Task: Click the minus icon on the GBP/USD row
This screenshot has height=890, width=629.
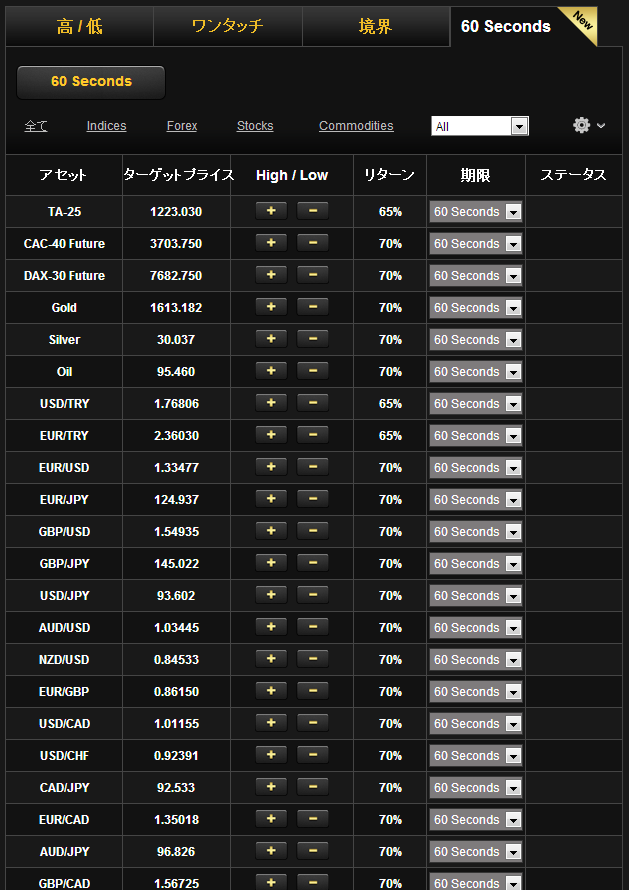Action: tap(313, 531)
